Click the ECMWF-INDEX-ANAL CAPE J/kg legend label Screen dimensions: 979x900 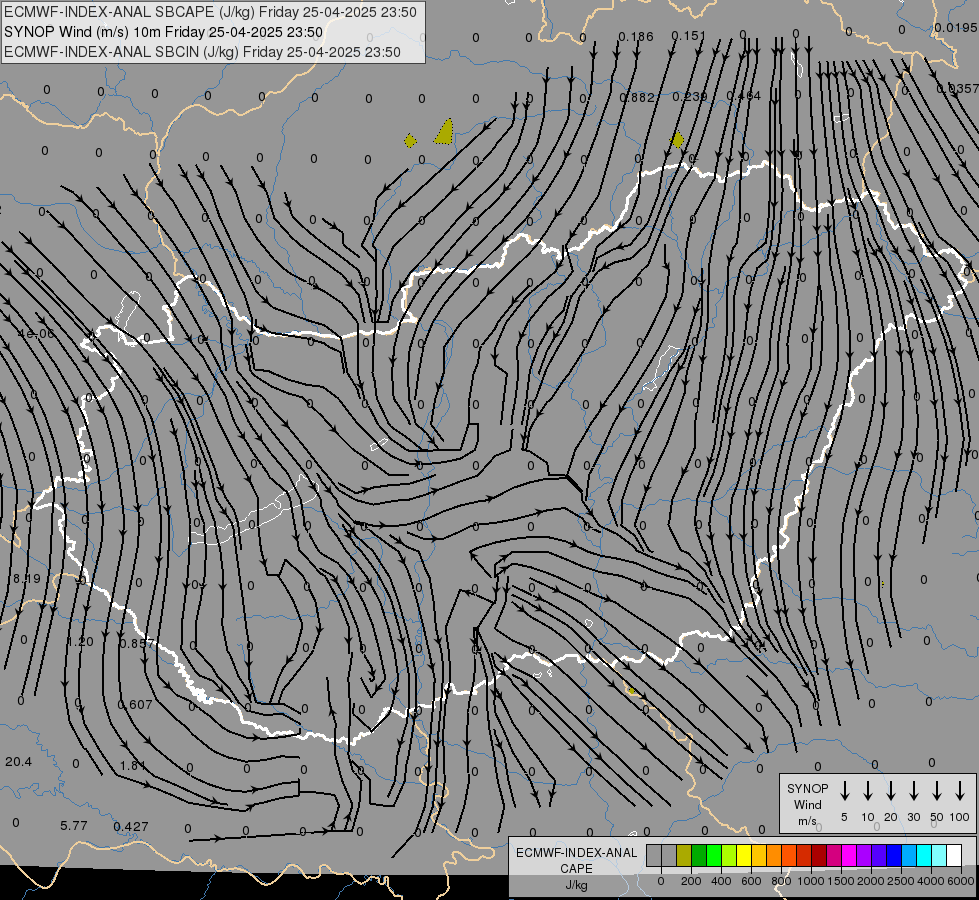[576, 868]
